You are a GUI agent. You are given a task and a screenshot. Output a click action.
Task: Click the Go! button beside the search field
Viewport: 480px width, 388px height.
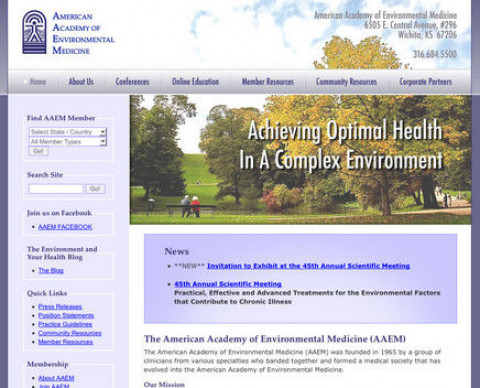pos(96,189)
